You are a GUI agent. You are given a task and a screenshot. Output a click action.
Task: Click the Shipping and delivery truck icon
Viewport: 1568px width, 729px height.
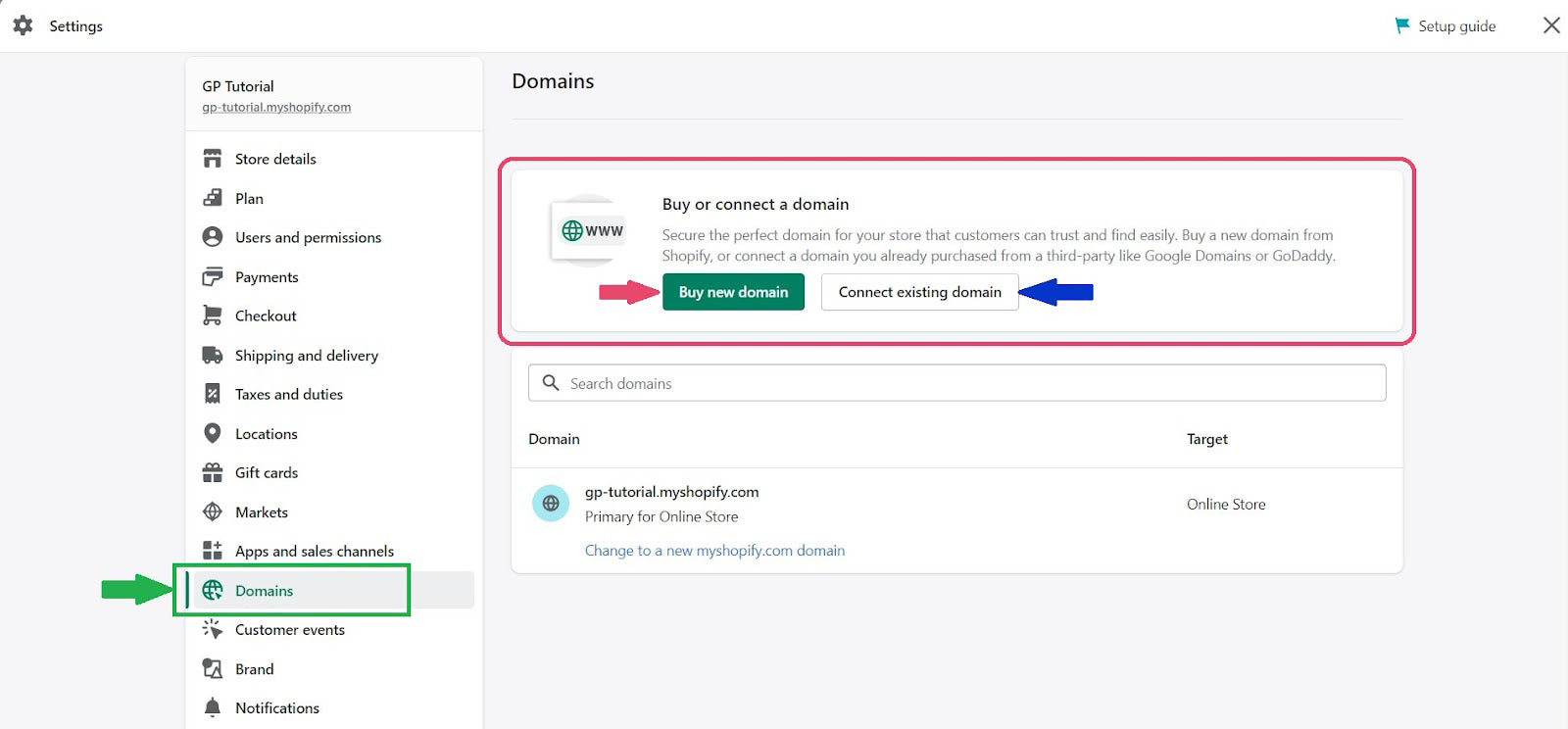pyautogui.click(x=212, y=355)
